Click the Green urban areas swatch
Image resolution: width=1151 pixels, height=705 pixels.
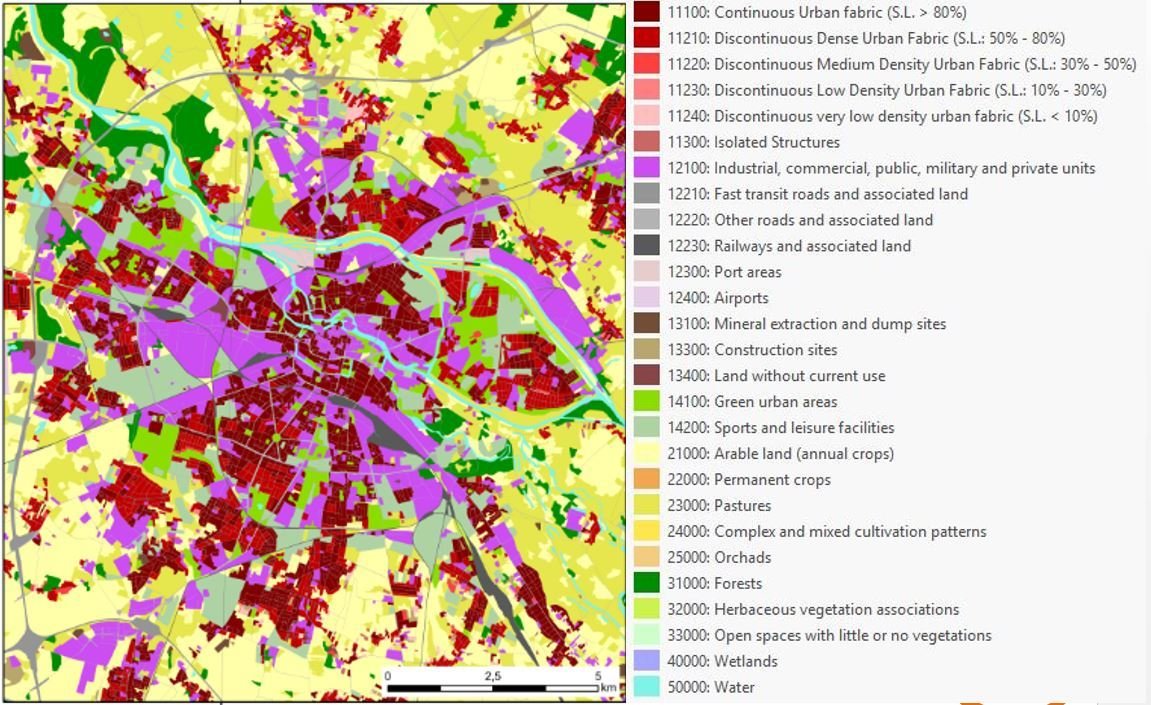click(646, 402)
